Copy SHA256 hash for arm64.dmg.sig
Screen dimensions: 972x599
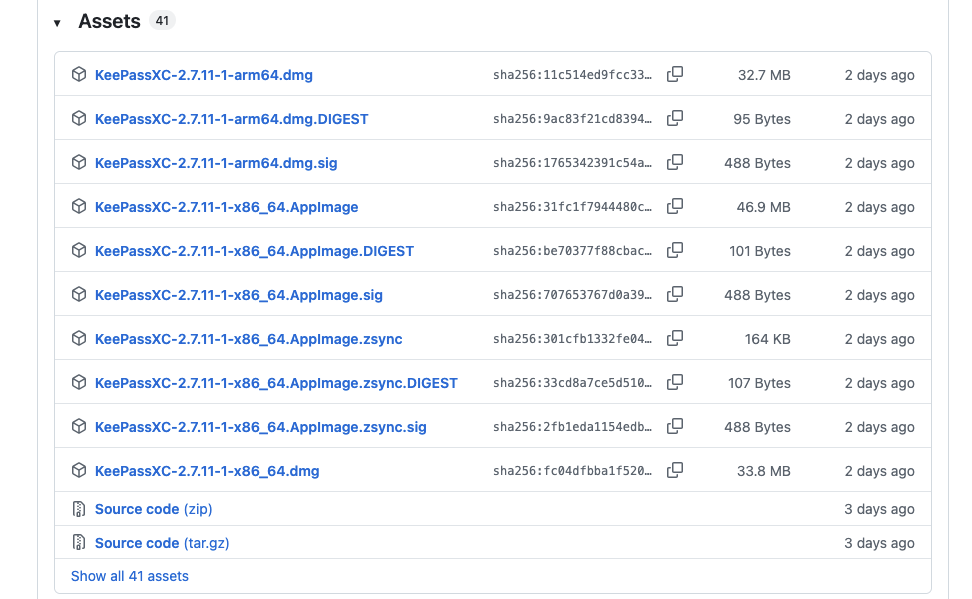[x=675, y=163]
